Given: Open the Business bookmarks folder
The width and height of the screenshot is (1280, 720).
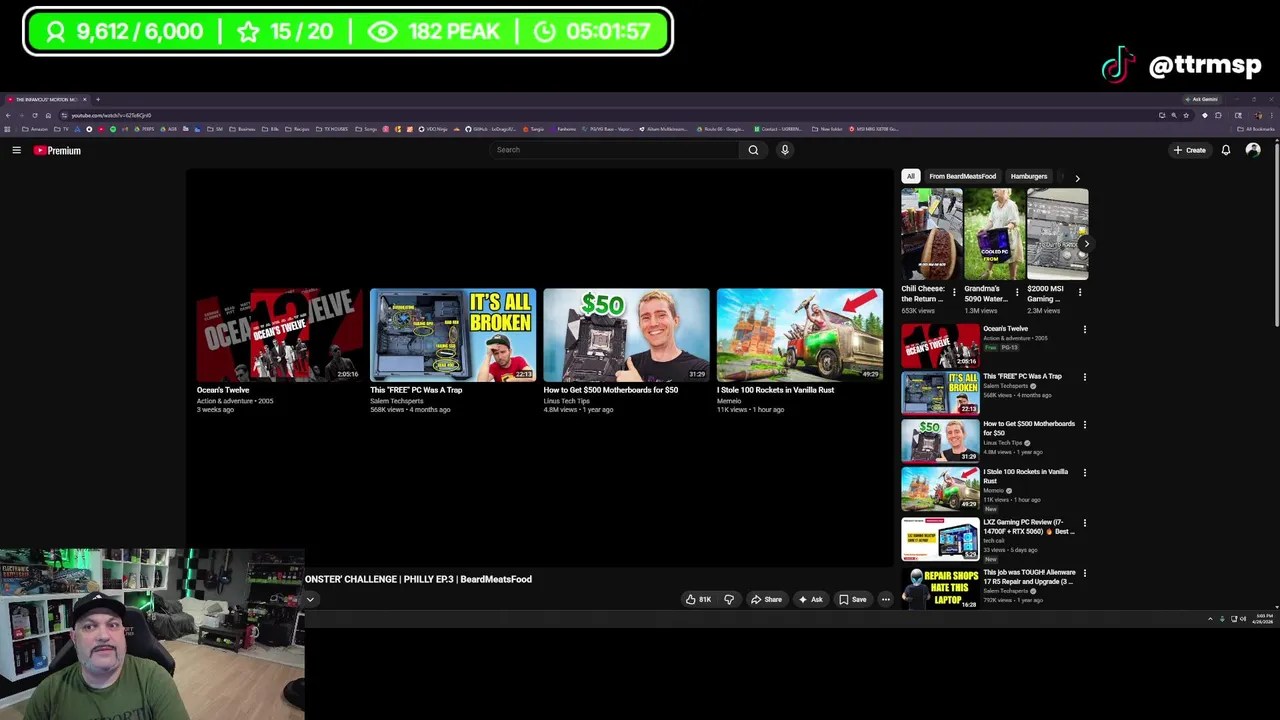Looking at the screenshot, I should [x=243, y=129].
